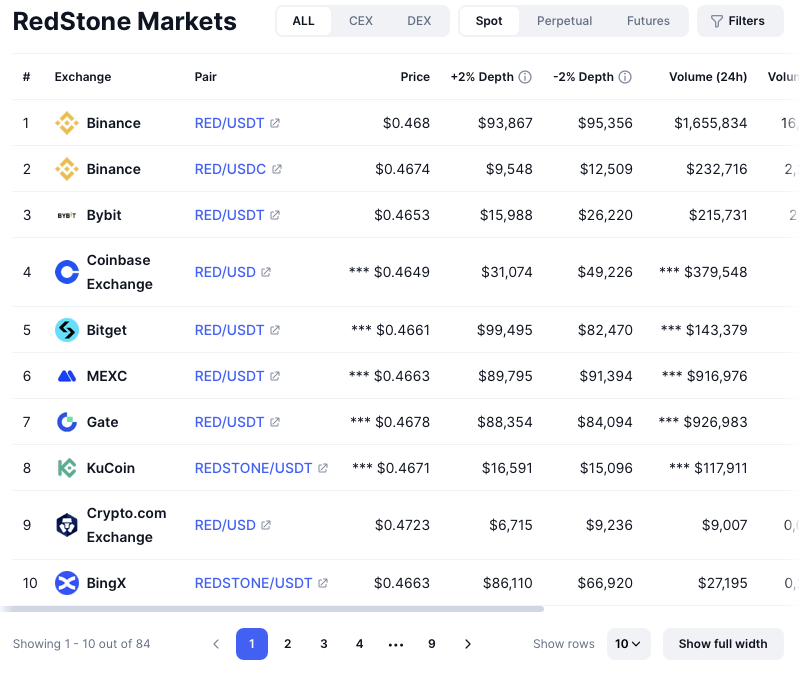Viewport: 800px width, 675px height.
Task: Switch to the Futures tab
Action: pos(648,21)
